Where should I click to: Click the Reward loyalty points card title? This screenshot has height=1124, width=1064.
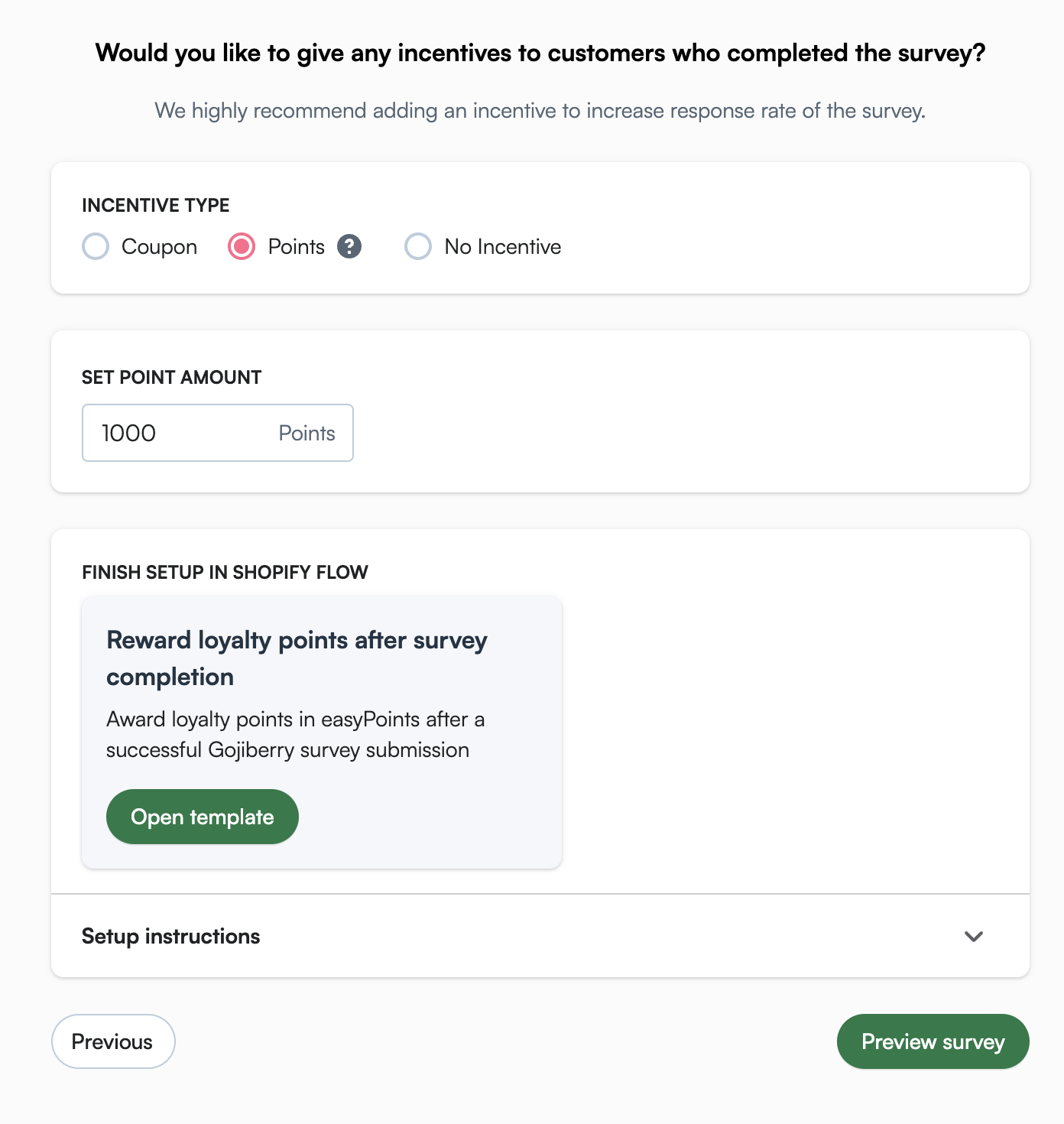click(297, 658)
